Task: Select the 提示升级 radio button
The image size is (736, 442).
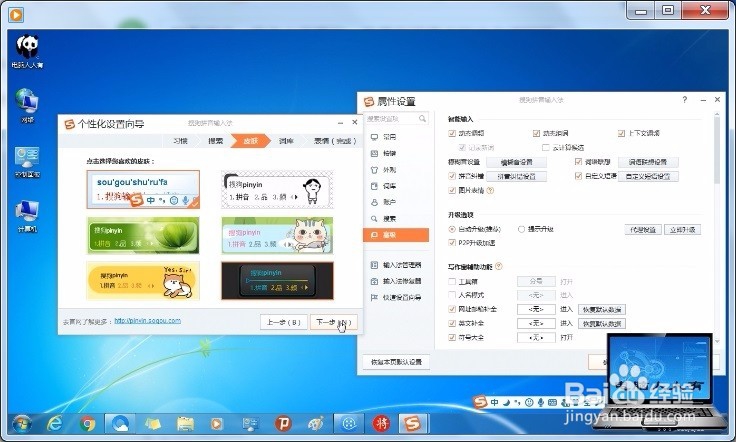Action: (521, 229)
